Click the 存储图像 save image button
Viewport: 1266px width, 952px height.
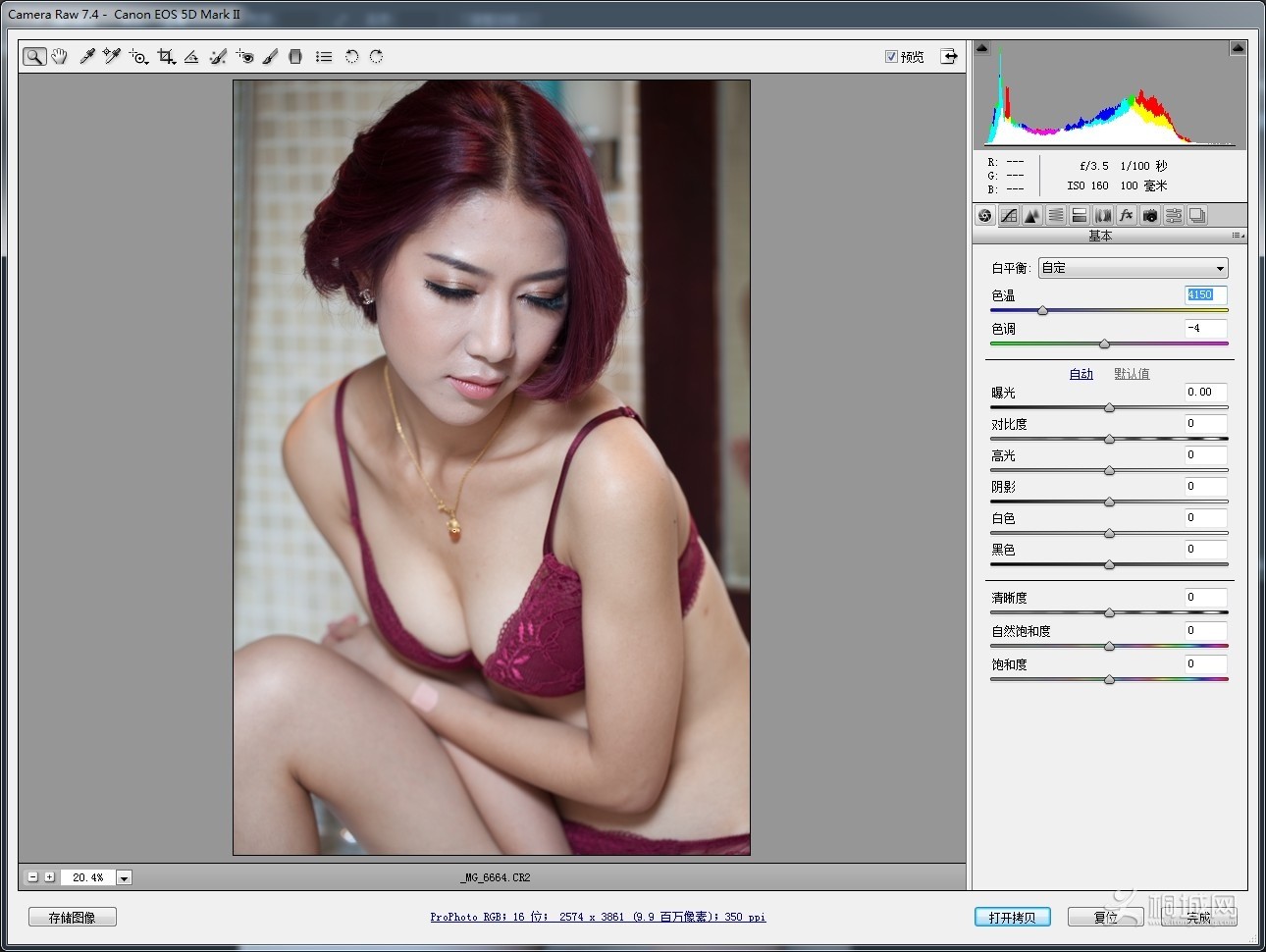click(x=73, y=917)
